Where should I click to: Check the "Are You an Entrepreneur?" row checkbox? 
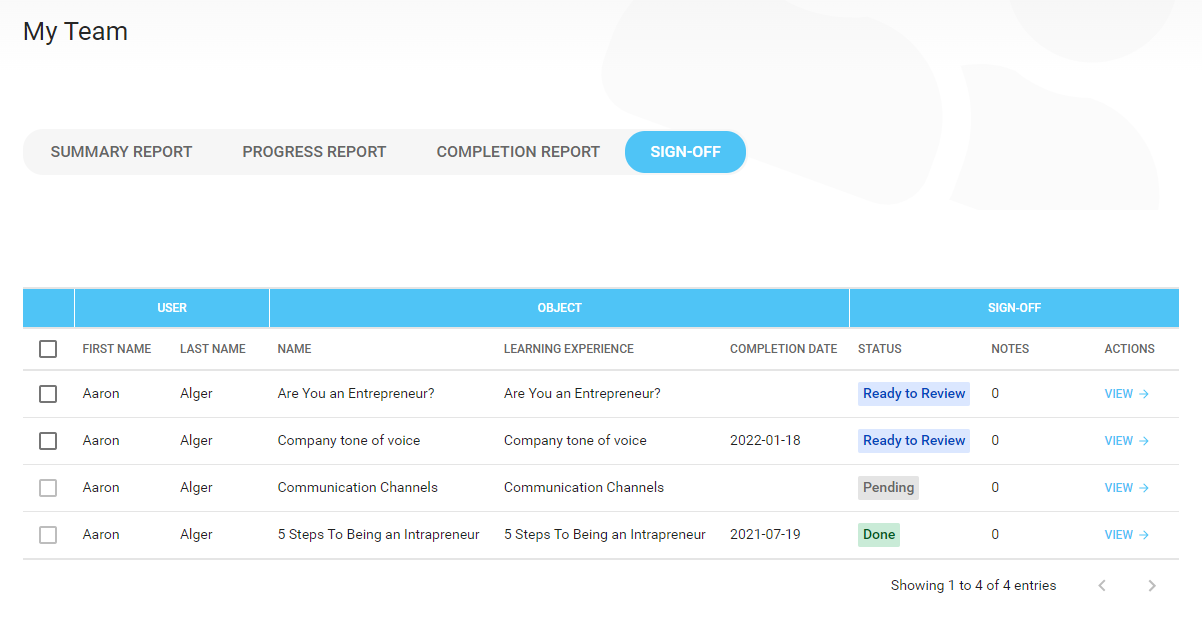47,393
